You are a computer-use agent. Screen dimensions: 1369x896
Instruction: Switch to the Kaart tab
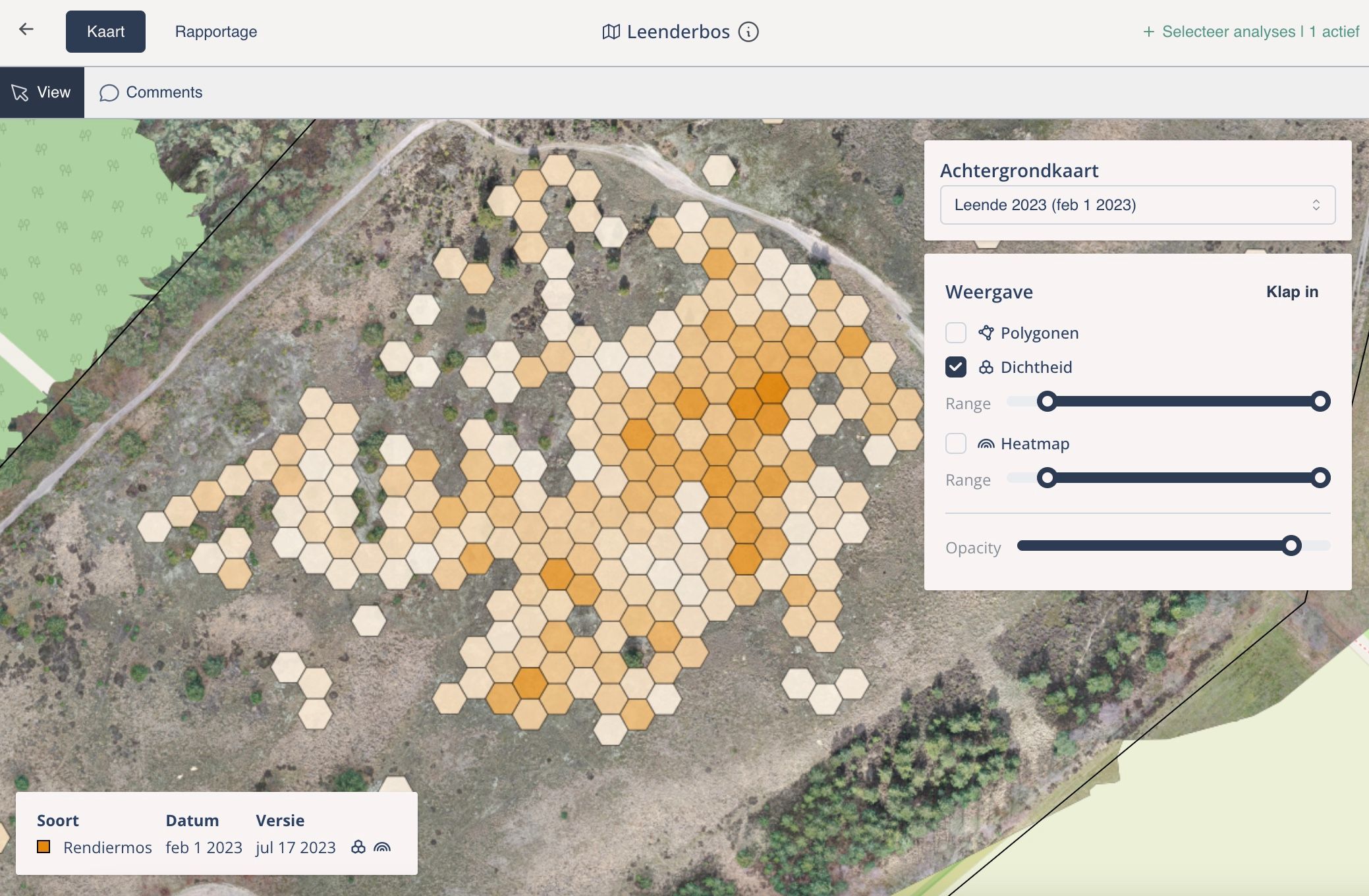click(x=105, y=32)
